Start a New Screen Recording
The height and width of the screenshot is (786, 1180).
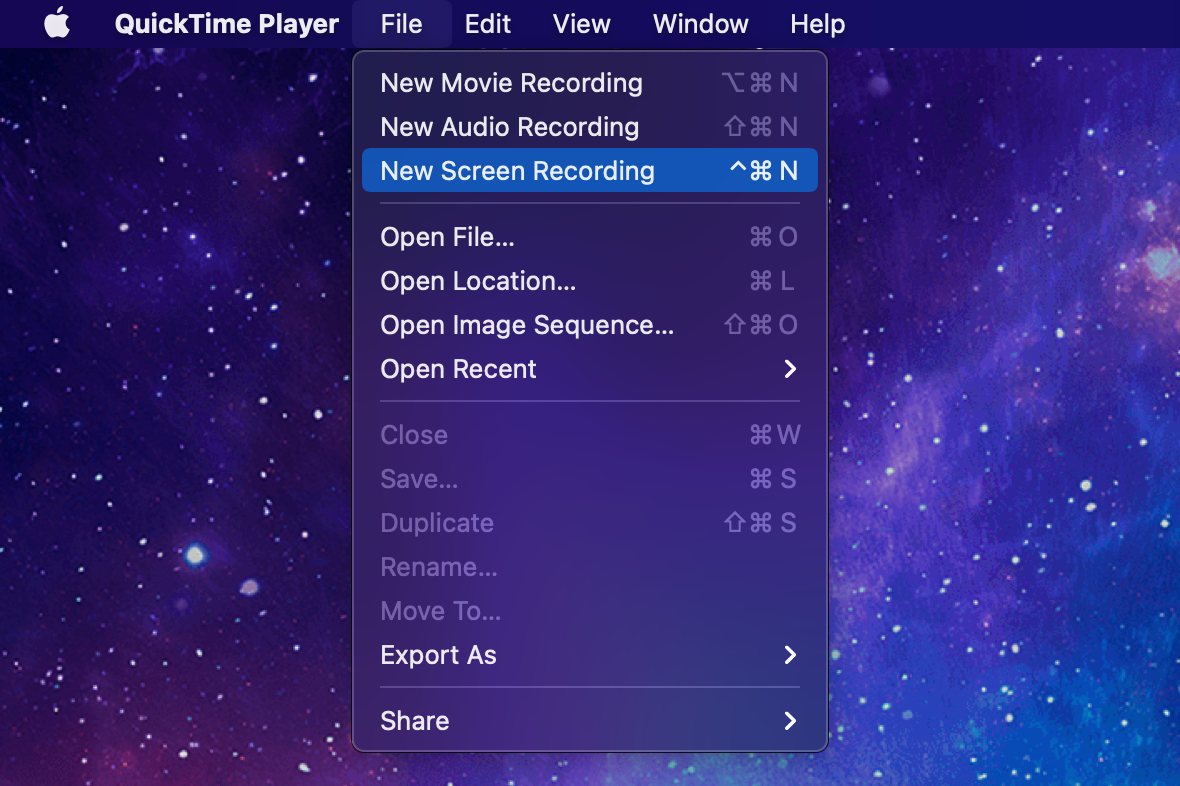[x=517, y=171]
